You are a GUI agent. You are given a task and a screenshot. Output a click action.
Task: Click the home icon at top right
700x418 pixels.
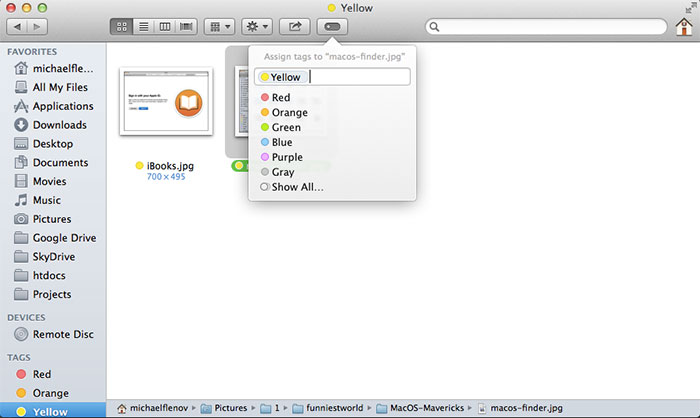pos(683,25)
